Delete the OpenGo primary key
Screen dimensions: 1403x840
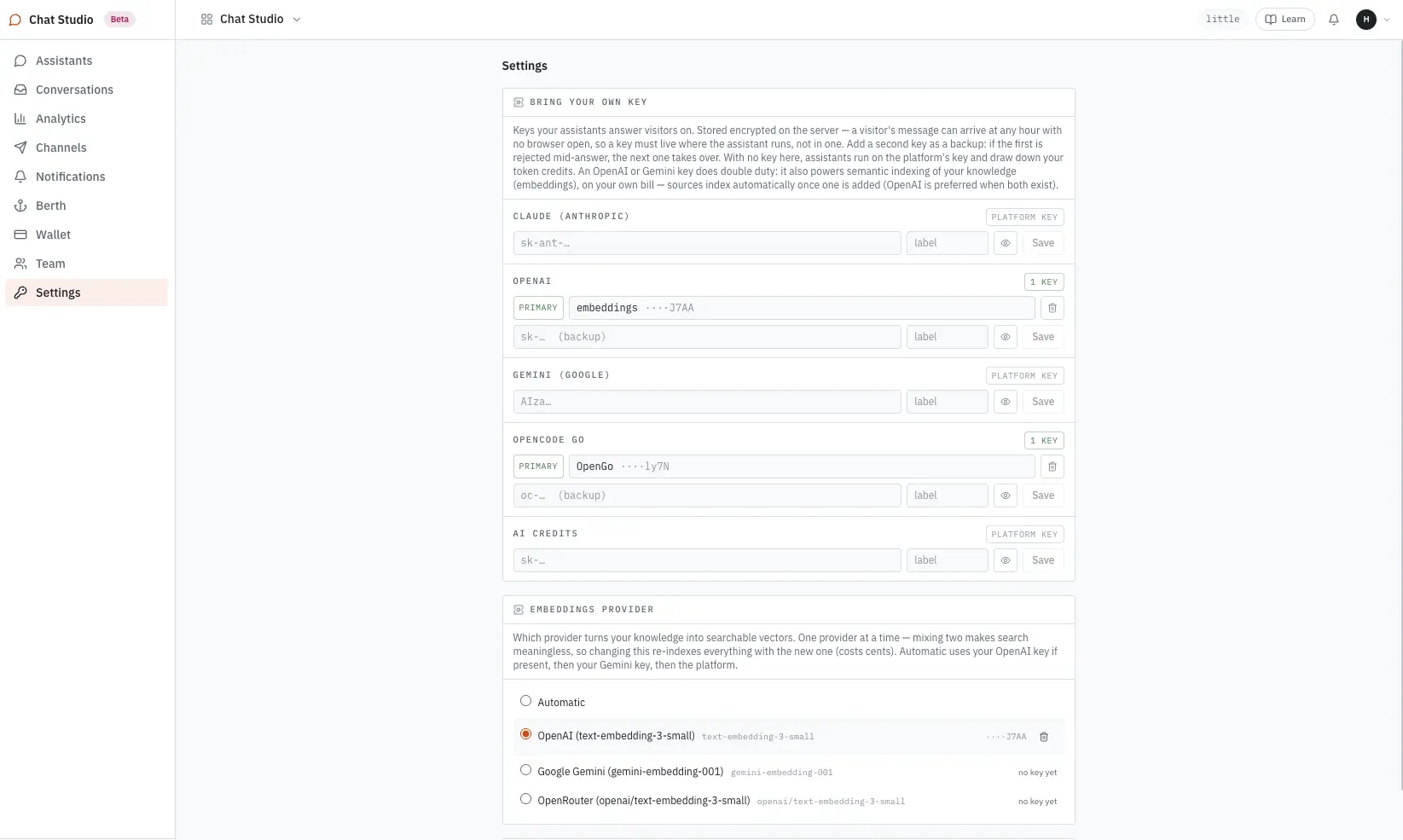tap(1052, 466)
